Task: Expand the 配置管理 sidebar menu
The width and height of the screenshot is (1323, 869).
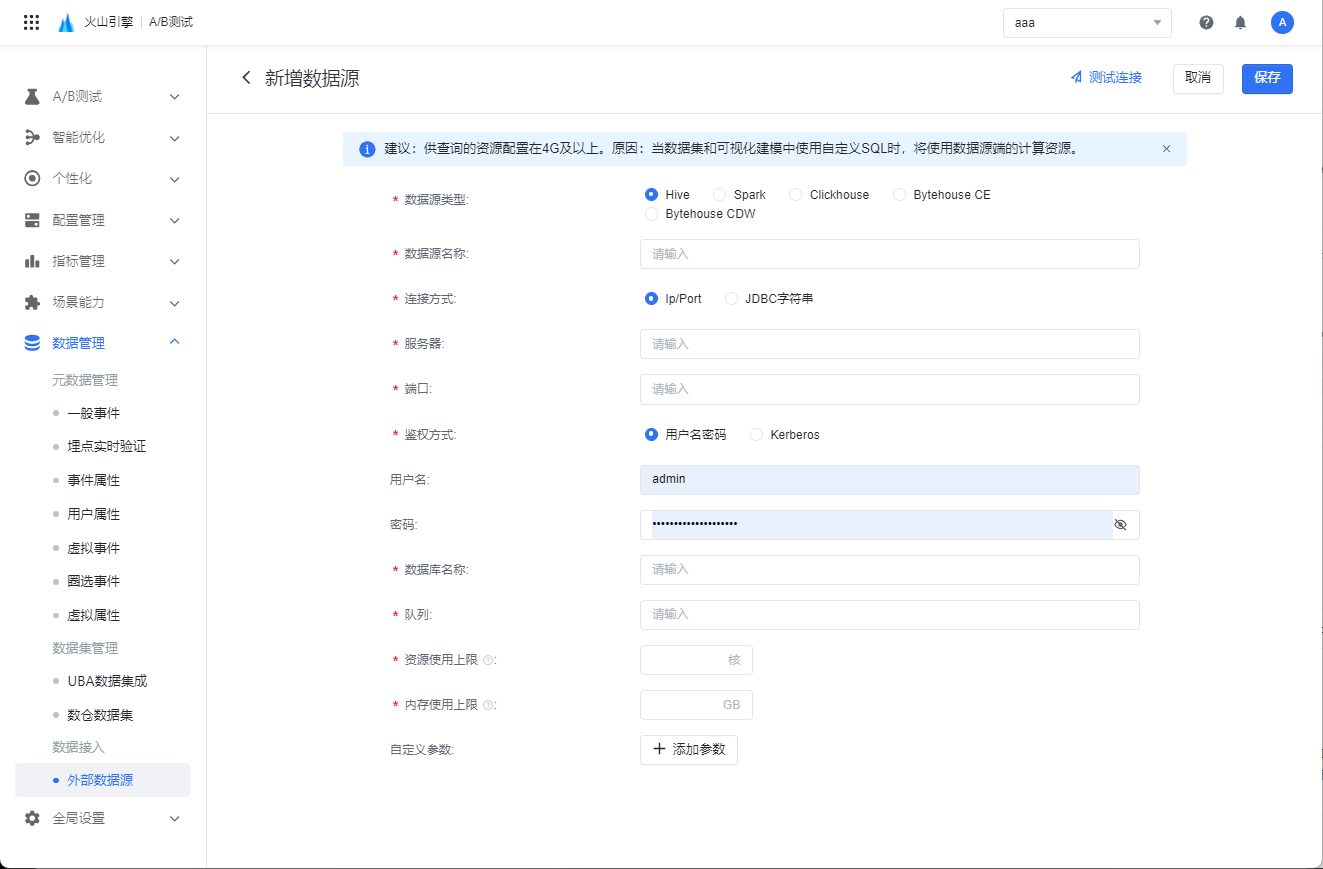Action: point(175,220)
